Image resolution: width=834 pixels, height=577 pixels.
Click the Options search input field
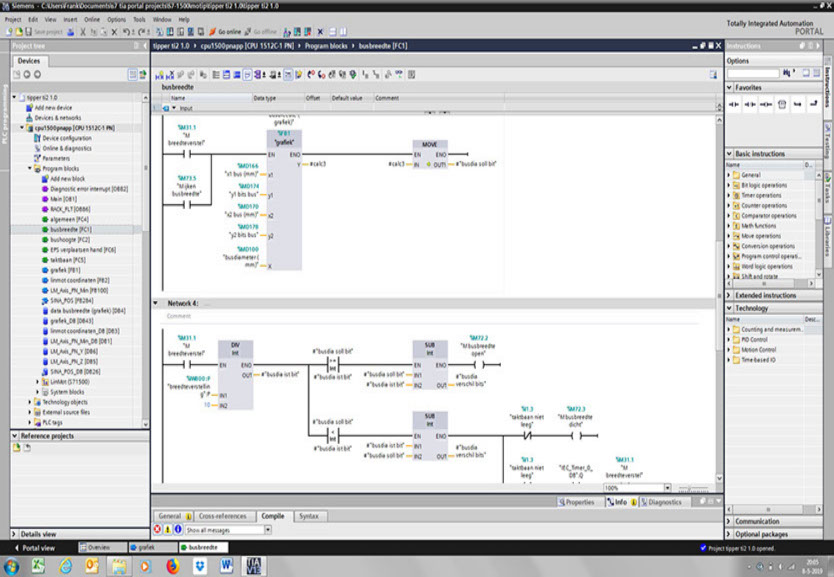[x=753, y=73]
